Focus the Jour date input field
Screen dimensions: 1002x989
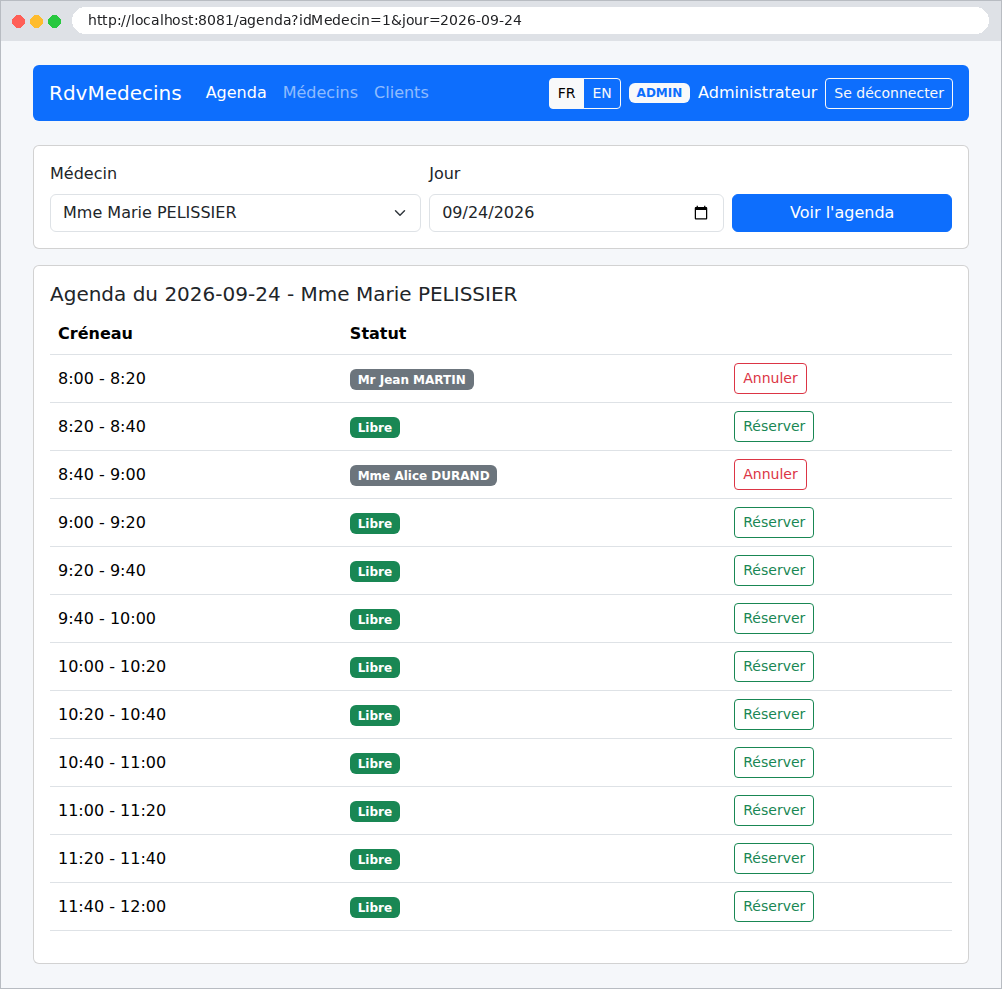pyautogui.click(x=576, y=213)
